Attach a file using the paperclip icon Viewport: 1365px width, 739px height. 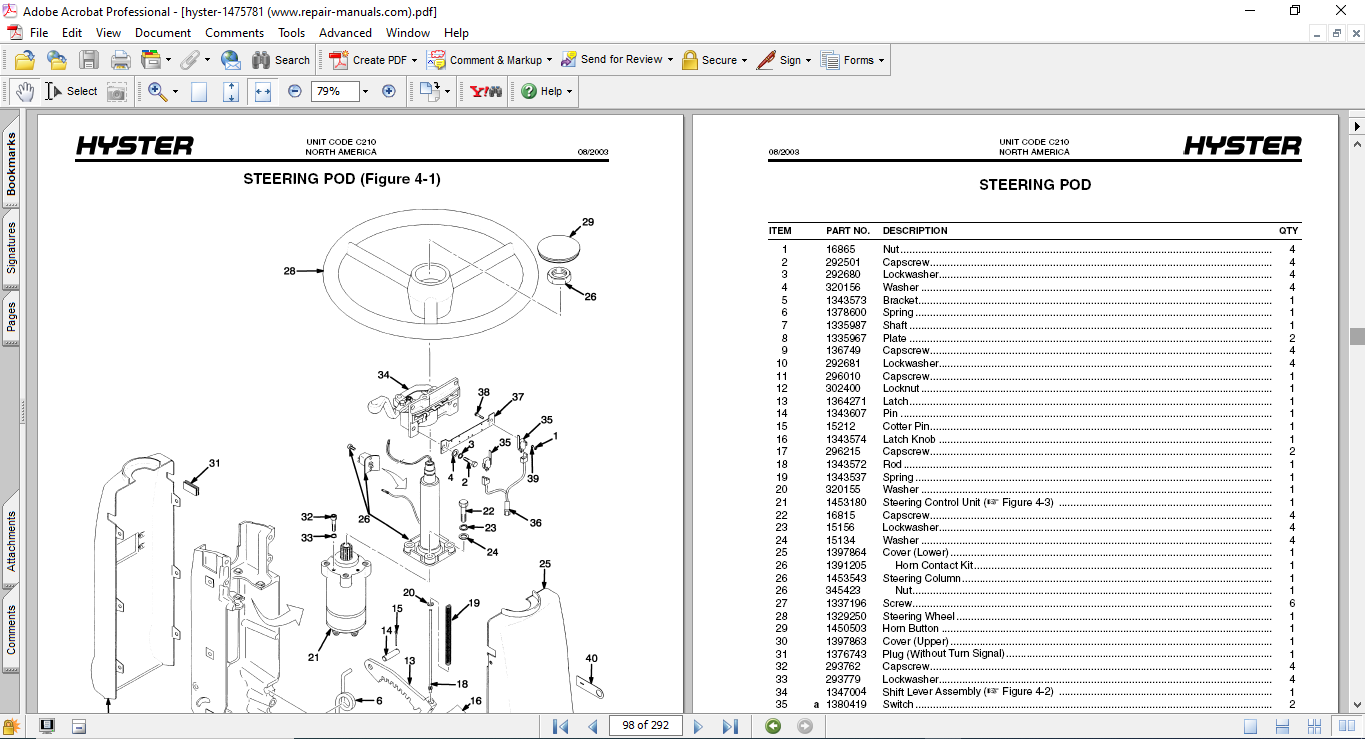190,59
